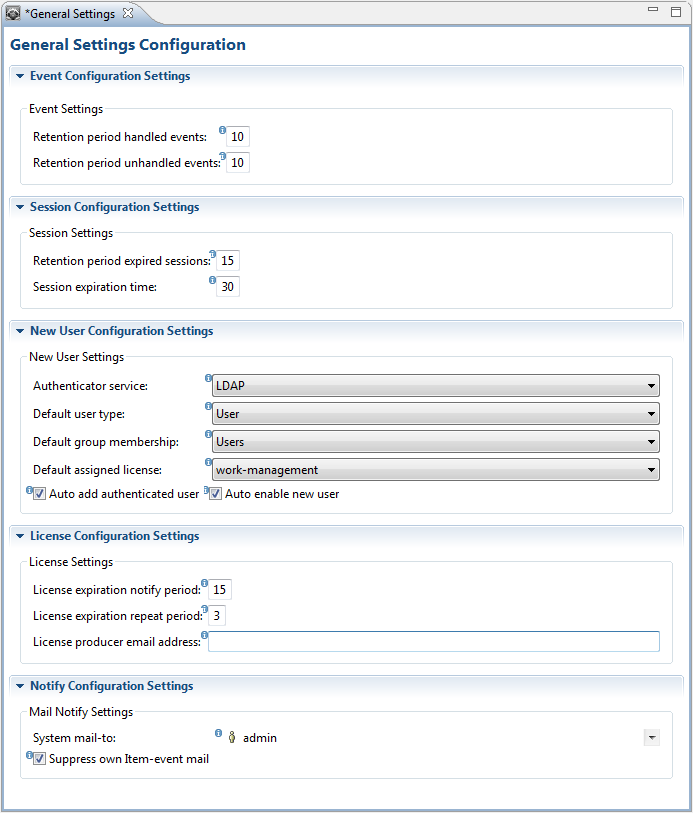693x813 pixels.
Task: Click info icon beside License producer email address
Action: [x=204, y=635]
